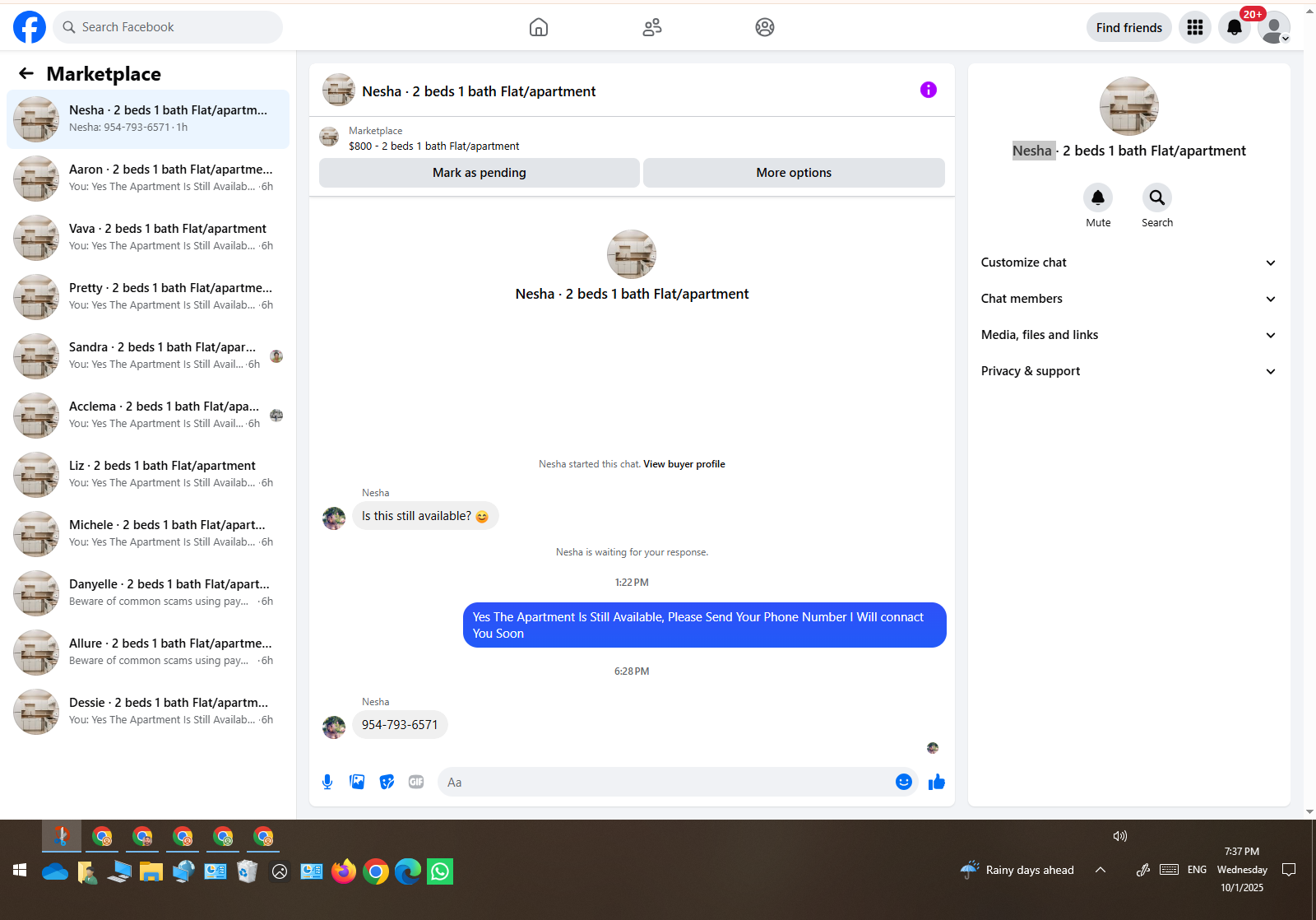Open the Rainy days ahead weather widget
This screenshot has height=920, width=1316.
[1017, 870]
